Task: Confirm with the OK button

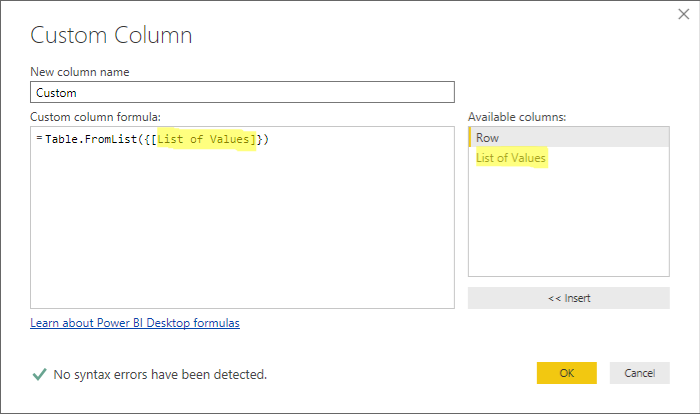Action: pos(567,373)
